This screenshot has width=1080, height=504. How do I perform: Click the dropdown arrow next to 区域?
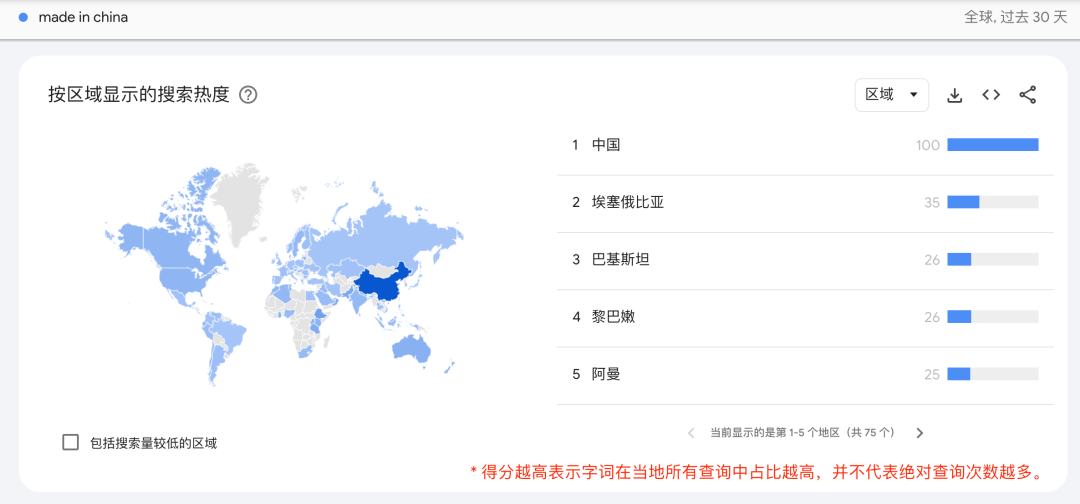914,95
